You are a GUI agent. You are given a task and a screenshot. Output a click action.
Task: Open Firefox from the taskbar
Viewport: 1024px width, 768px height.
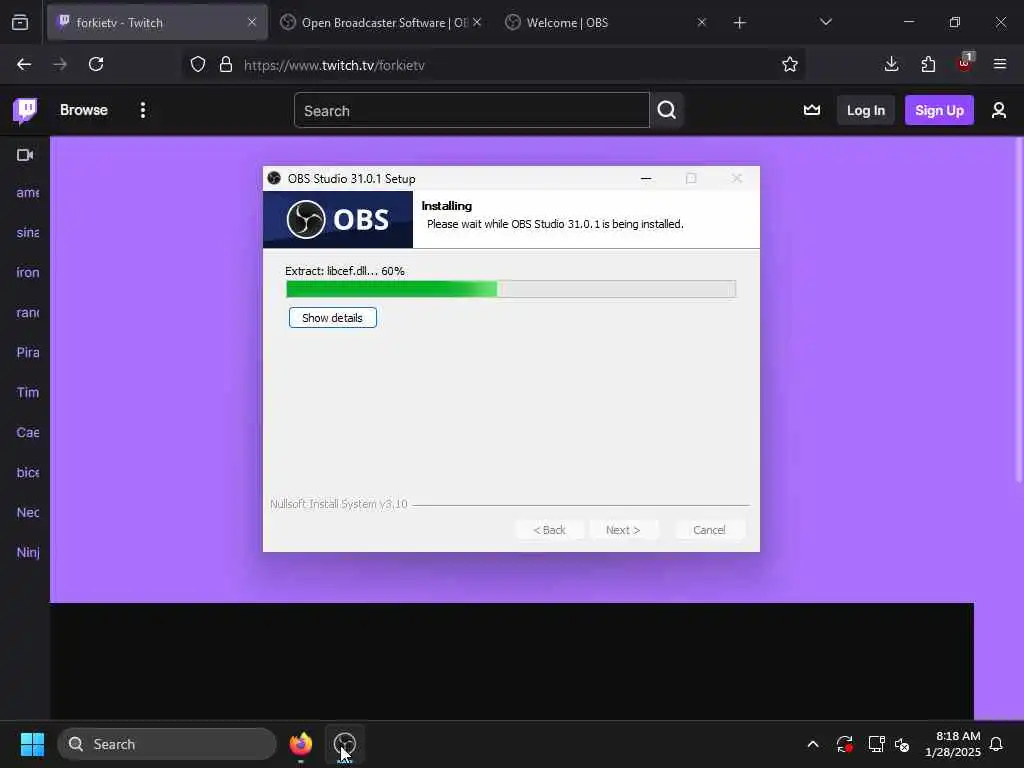click(x=300, y=744)
